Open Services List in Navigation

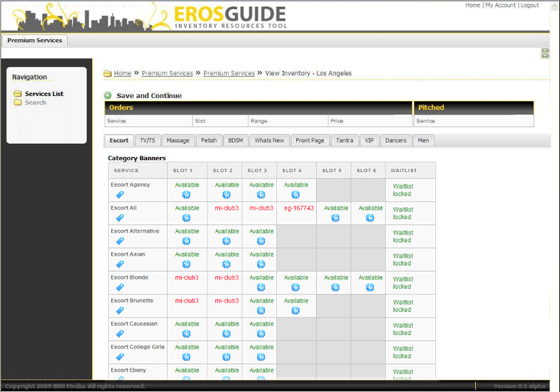click(x=44, y=94)
